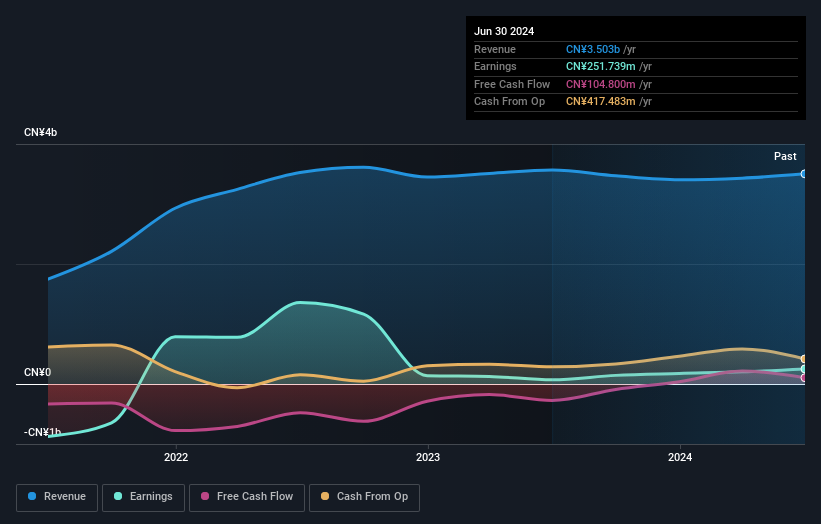Toggle the Earnings legend button
Viewport: 821px width, 524px height.
[143, 497]
